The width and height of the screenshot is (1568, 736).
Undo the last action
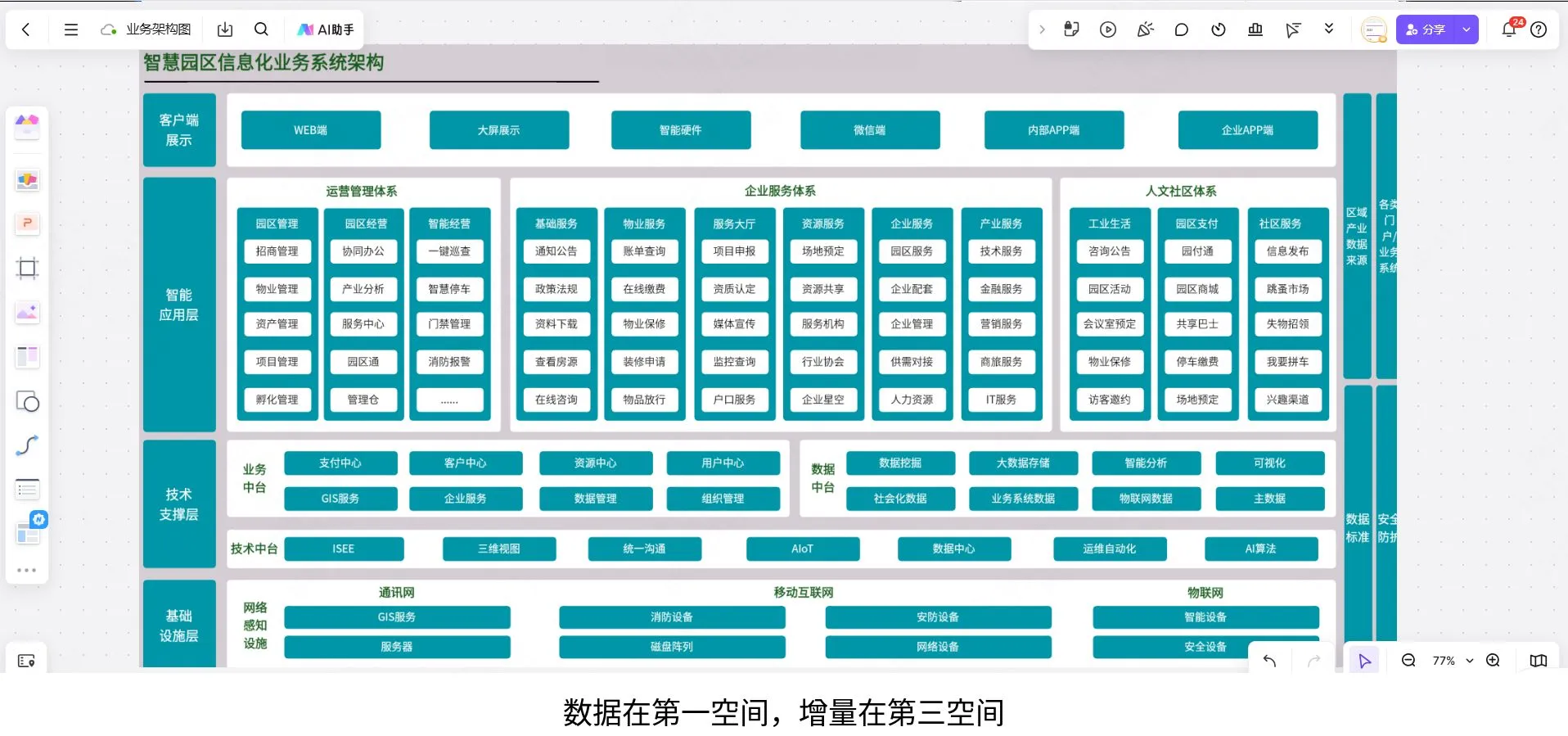(1269, 661)
